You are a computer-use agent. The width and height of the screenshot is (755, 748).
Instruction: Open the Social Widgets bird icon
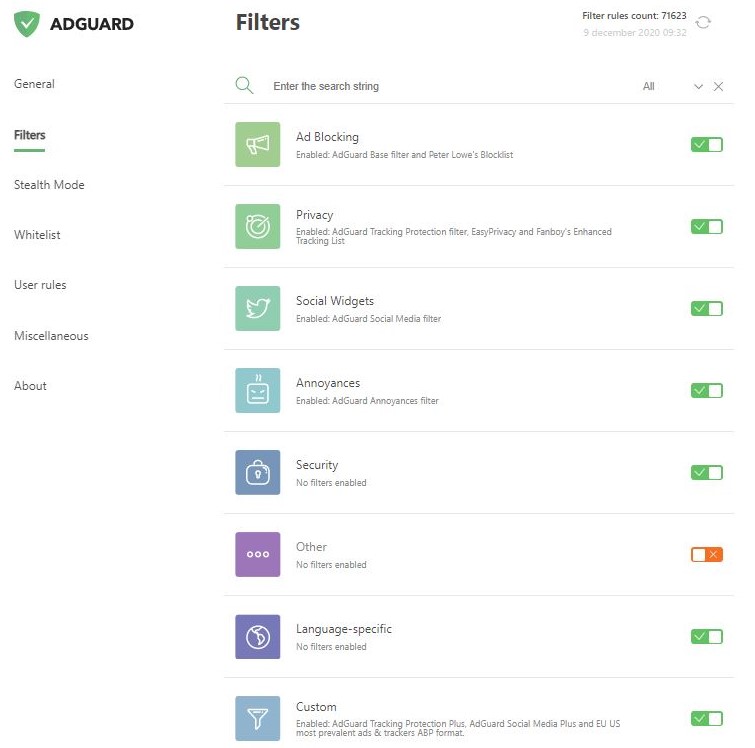[x=258, y=308]
